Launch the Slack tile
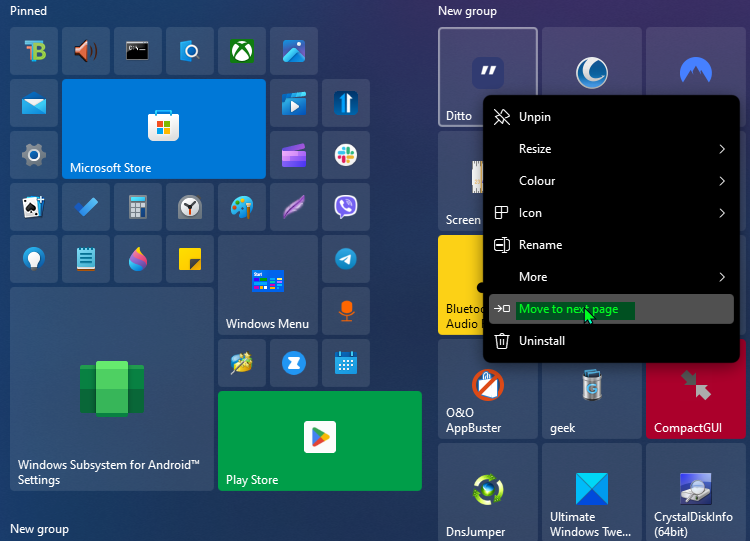The image size is (750, 541). (x=346, y=155)
